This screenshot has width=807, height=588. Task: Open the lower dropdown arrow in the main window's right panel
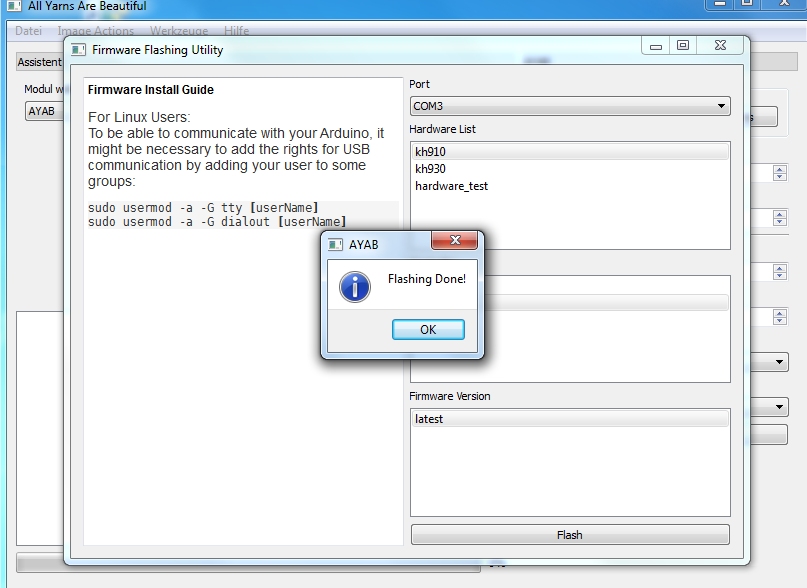tap(779, 407)
